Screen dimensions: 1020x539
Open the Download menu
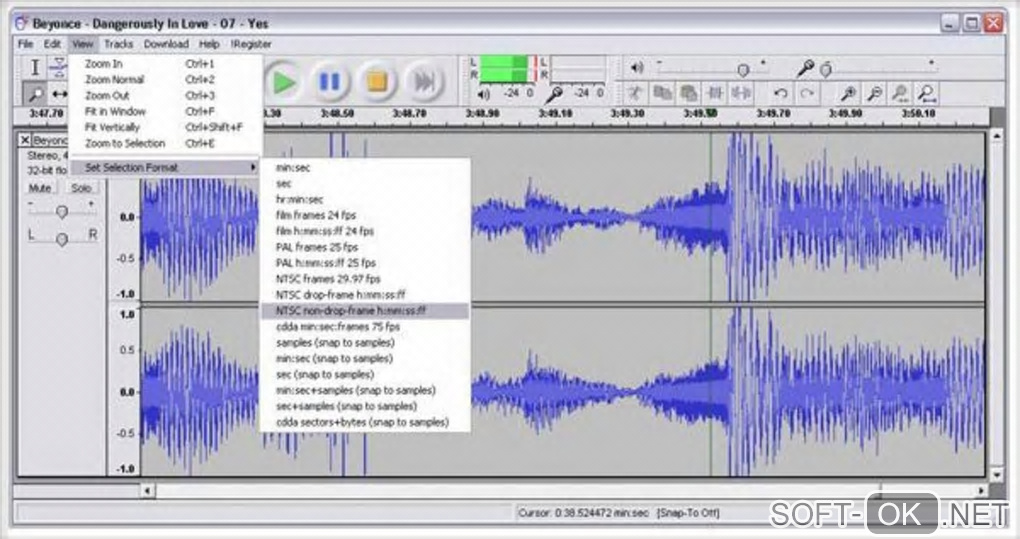click(166, 44)
